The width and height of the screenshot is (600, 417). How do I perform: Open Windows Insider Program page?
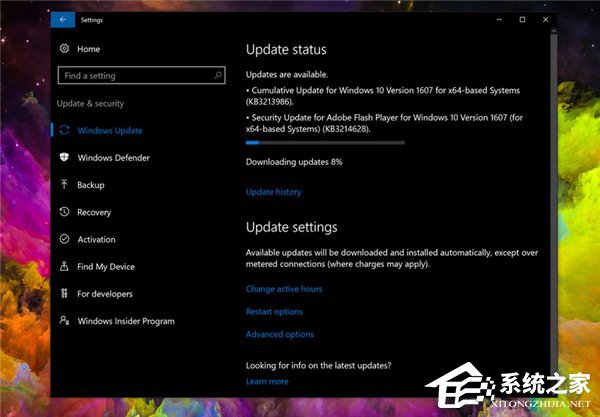tap(126, 321)
